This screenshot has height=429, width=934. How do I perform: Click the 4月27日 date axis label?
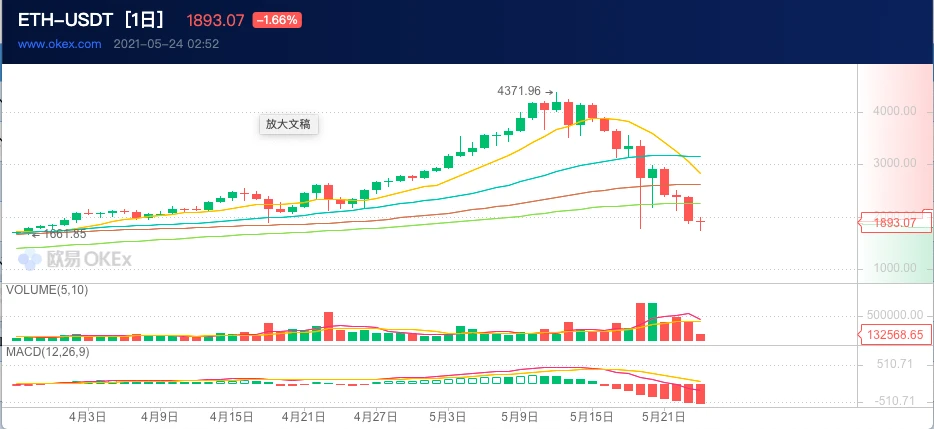coord(376,416)
